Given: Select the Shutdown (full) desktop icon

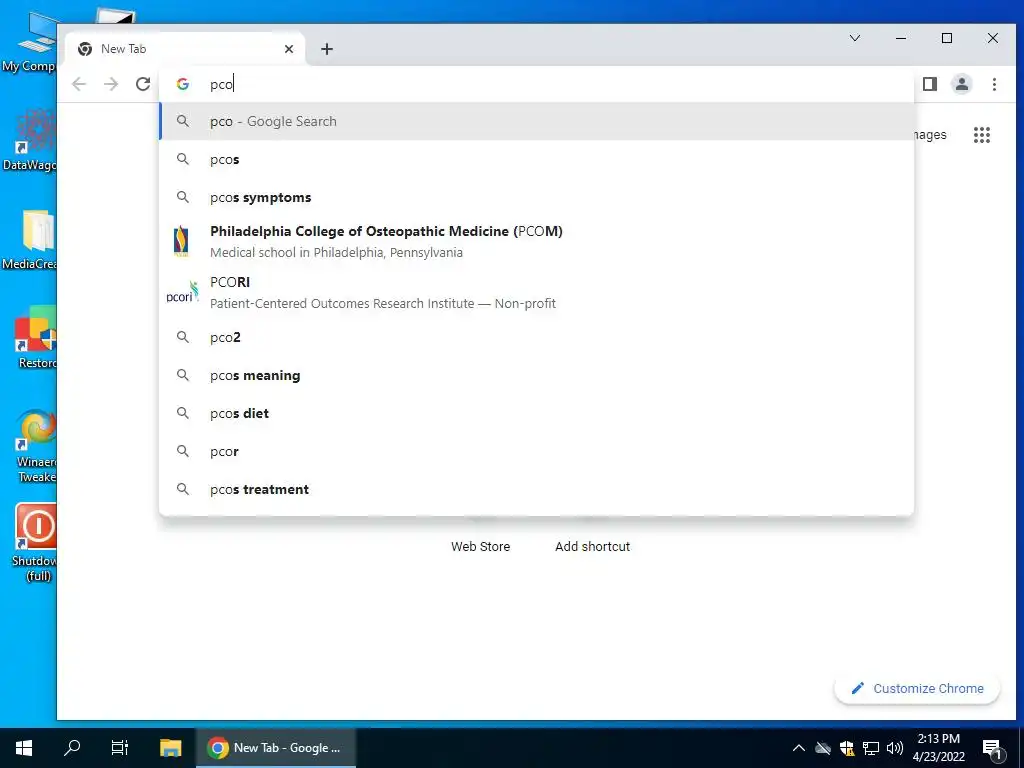Looking at the screenshot, I should 34,543.
